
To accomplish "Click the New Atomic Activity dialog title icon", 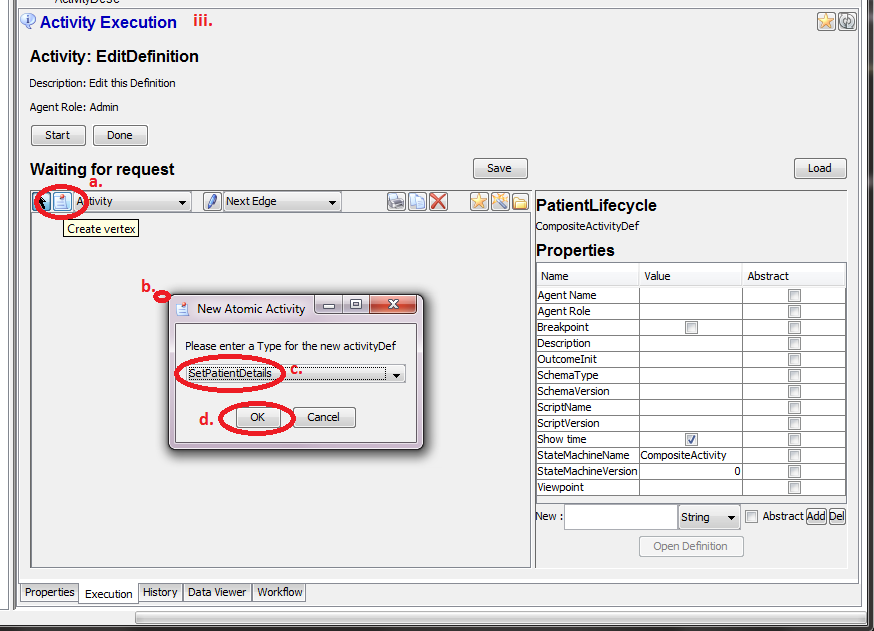I will pyautogui.click(x=183, y=308).
